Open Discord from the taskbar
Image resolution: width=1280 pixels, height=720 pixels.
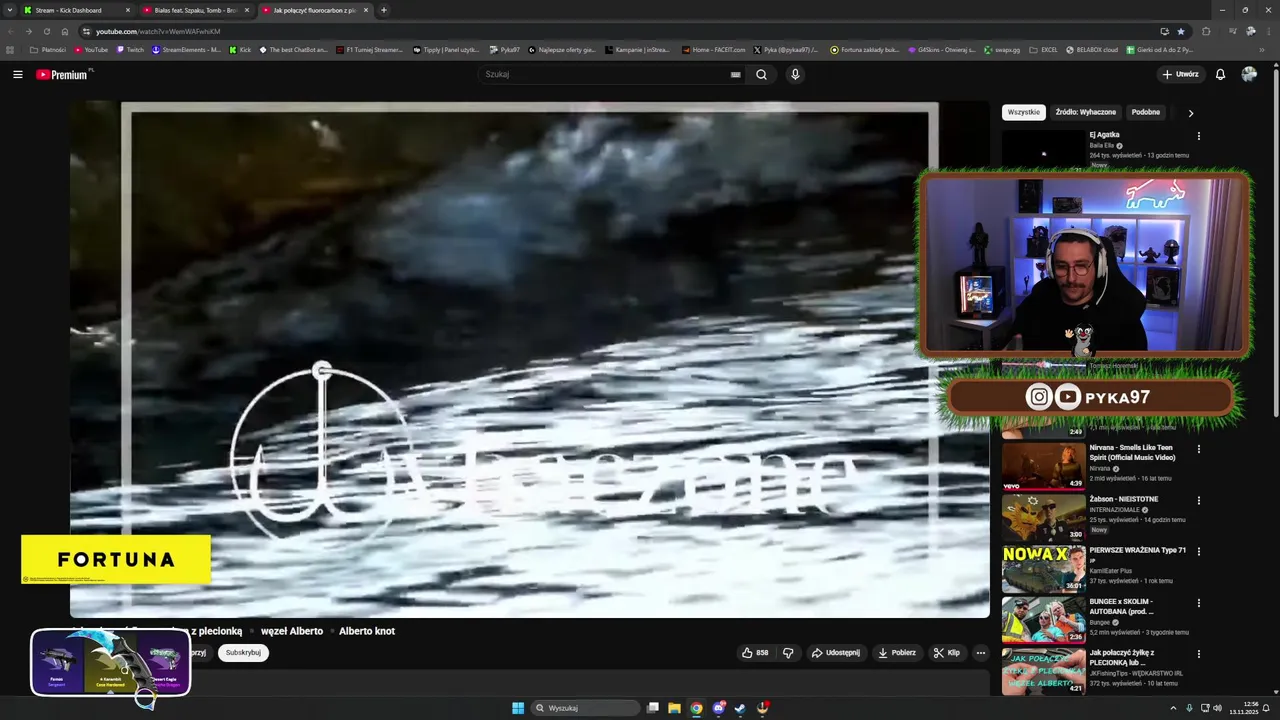(719, 708)
